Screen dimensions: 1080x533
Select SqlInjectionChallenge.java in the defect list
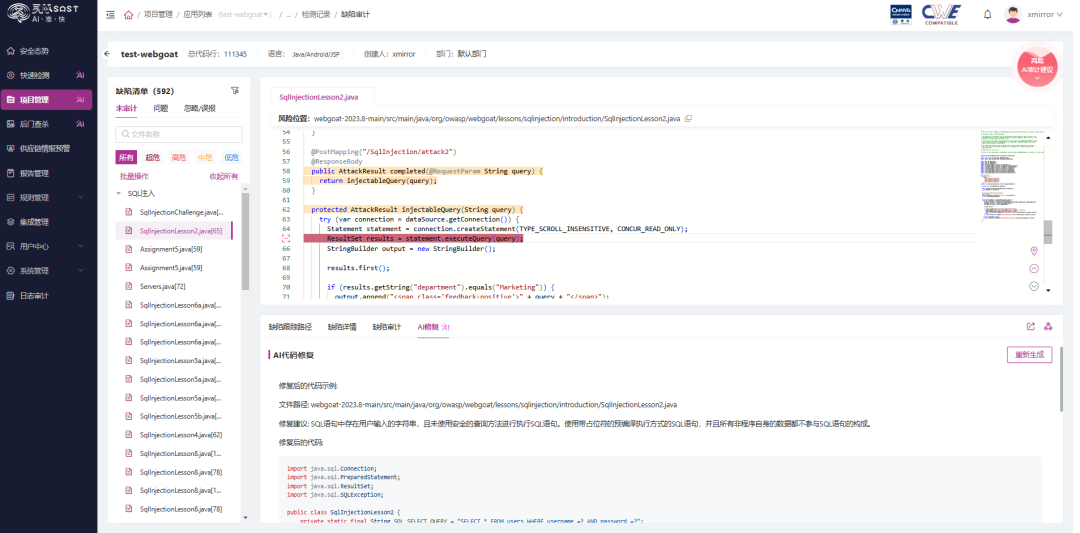(x=181, y=212)
